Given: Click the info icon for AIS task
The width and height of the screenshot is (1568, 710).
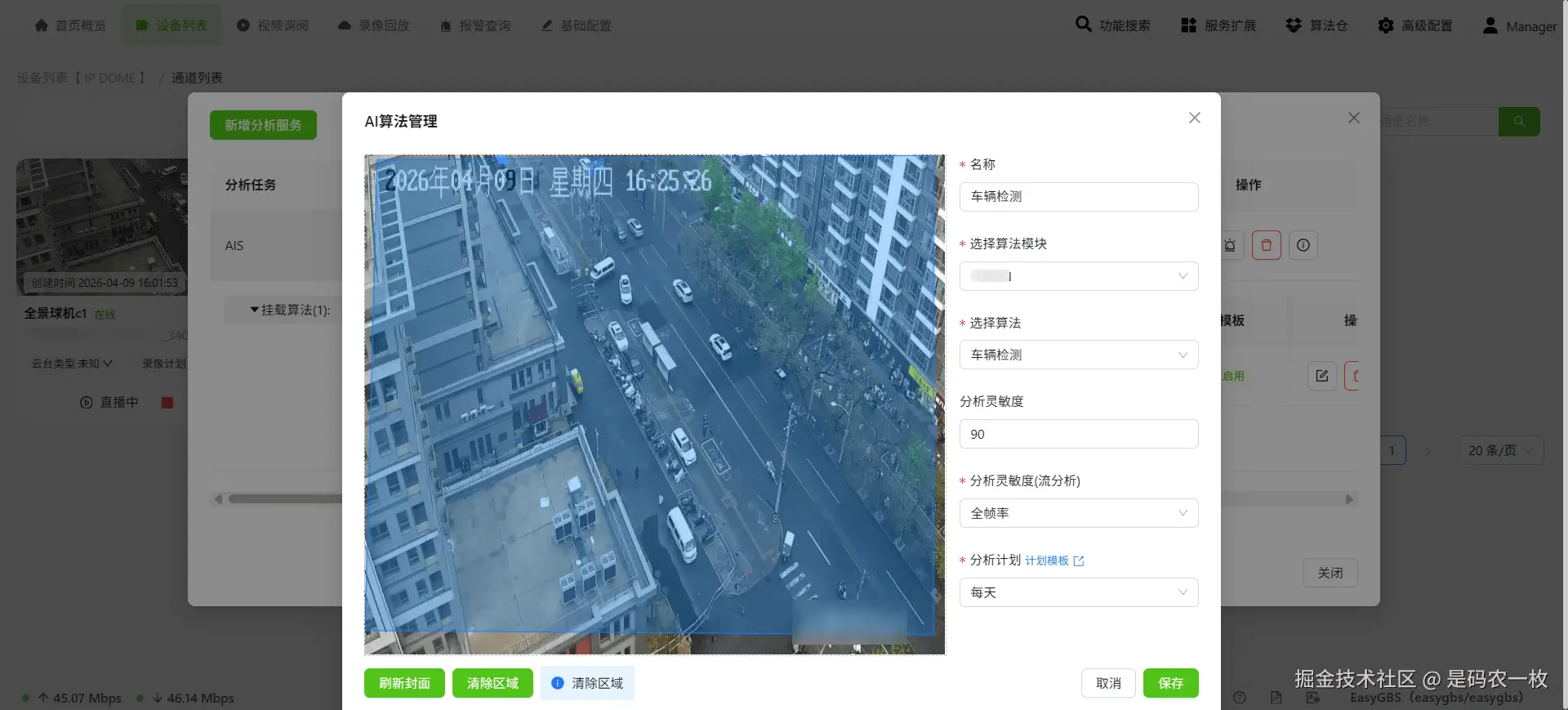Looking at the screenshot, I should tap(1303, 245).
